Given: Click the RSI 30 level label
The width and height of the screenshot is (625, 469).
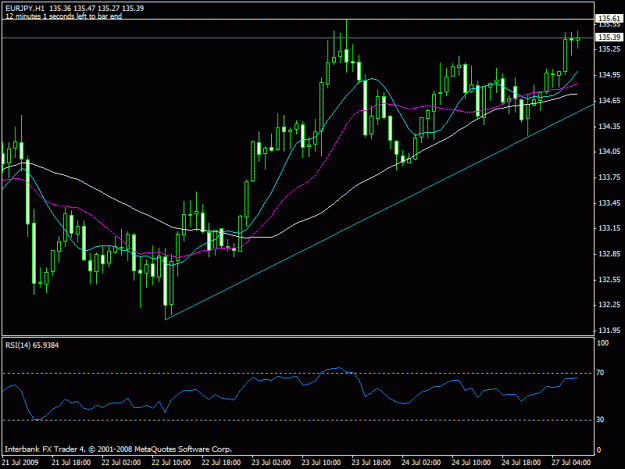Looking at the screenshot, I should pyautogui.click(x=600, y=420).
